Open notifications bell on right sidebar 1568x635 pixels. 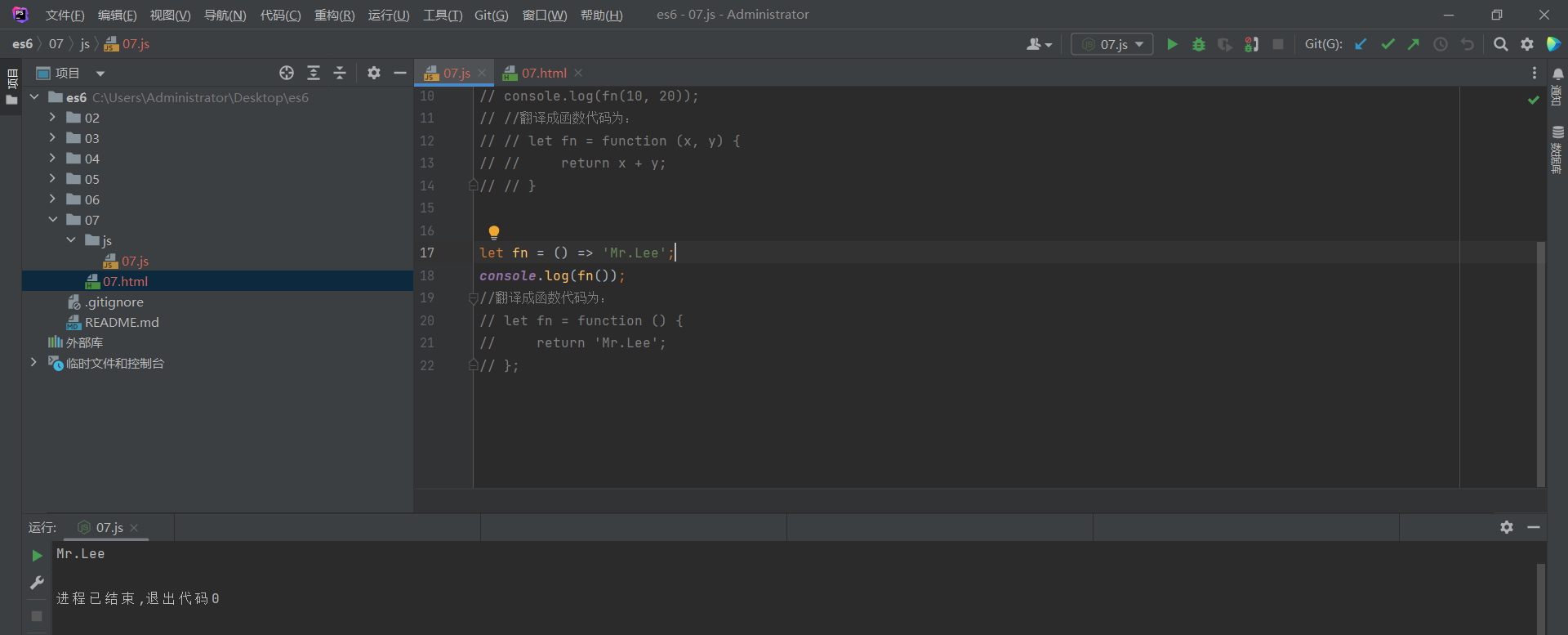click(1558, 74)
